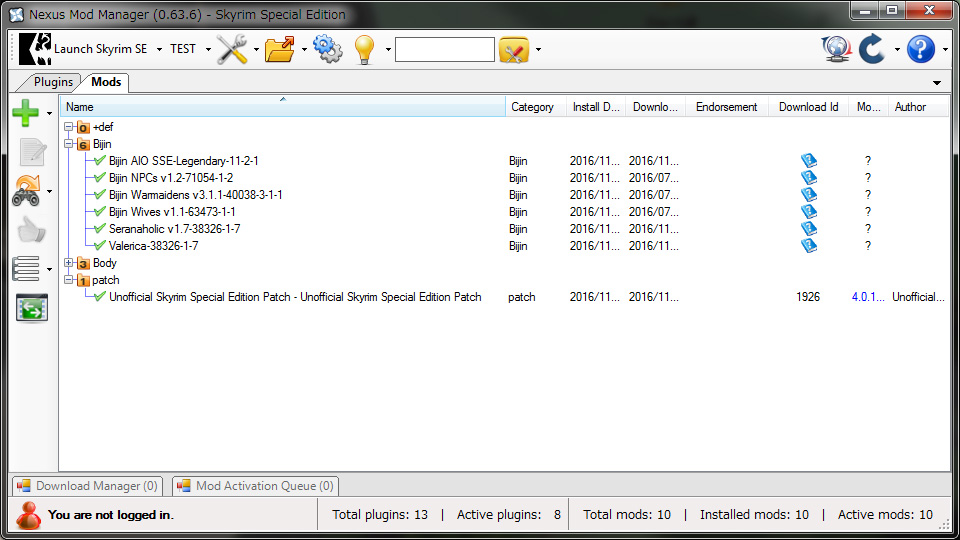Open the category list view icon
The width and height of the screenshot is (960, 540).
[26, 269]
